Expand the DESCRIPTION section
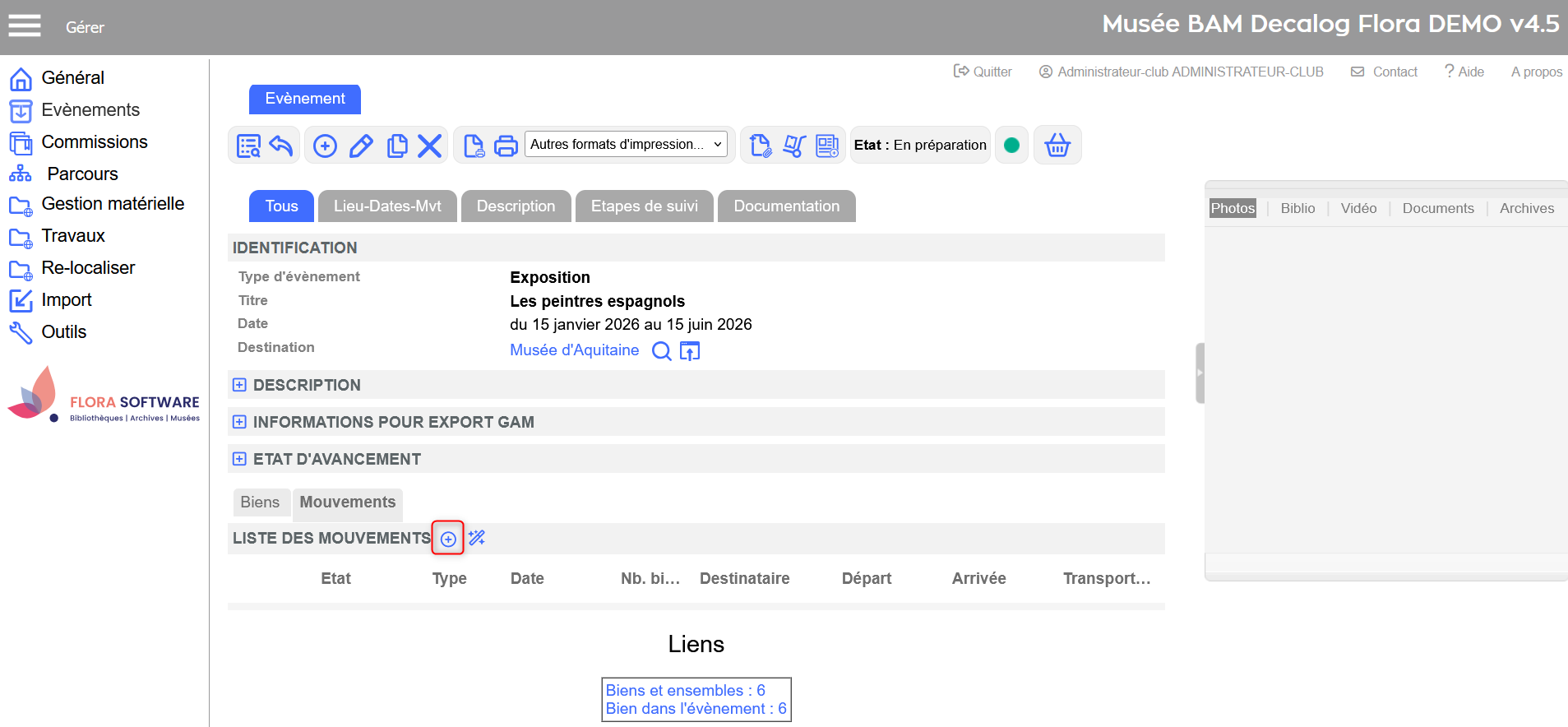1568x727 pixels. coord(239,385)
